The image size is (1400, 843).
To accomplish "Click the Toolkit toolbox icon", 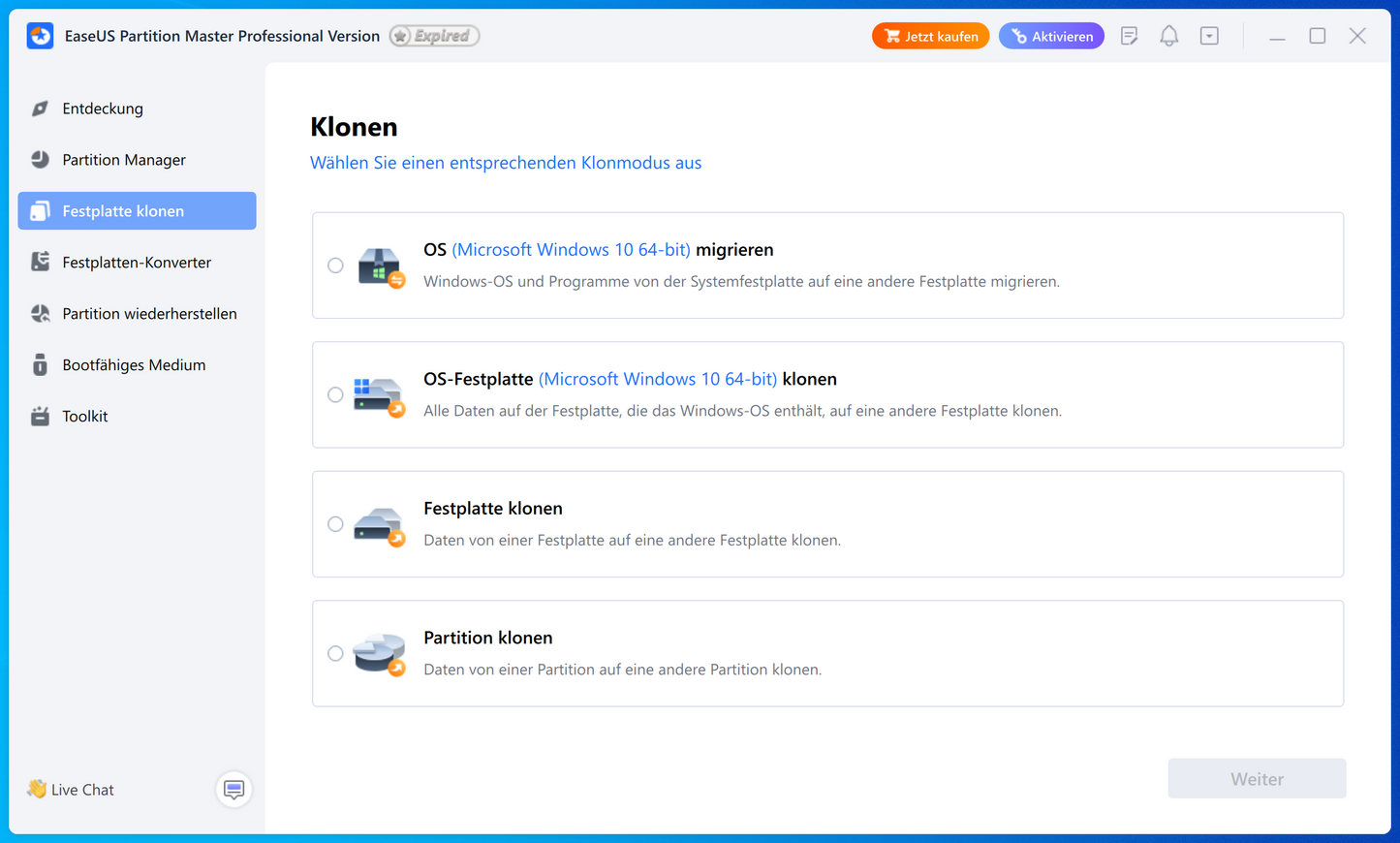I will pos(40,417).
